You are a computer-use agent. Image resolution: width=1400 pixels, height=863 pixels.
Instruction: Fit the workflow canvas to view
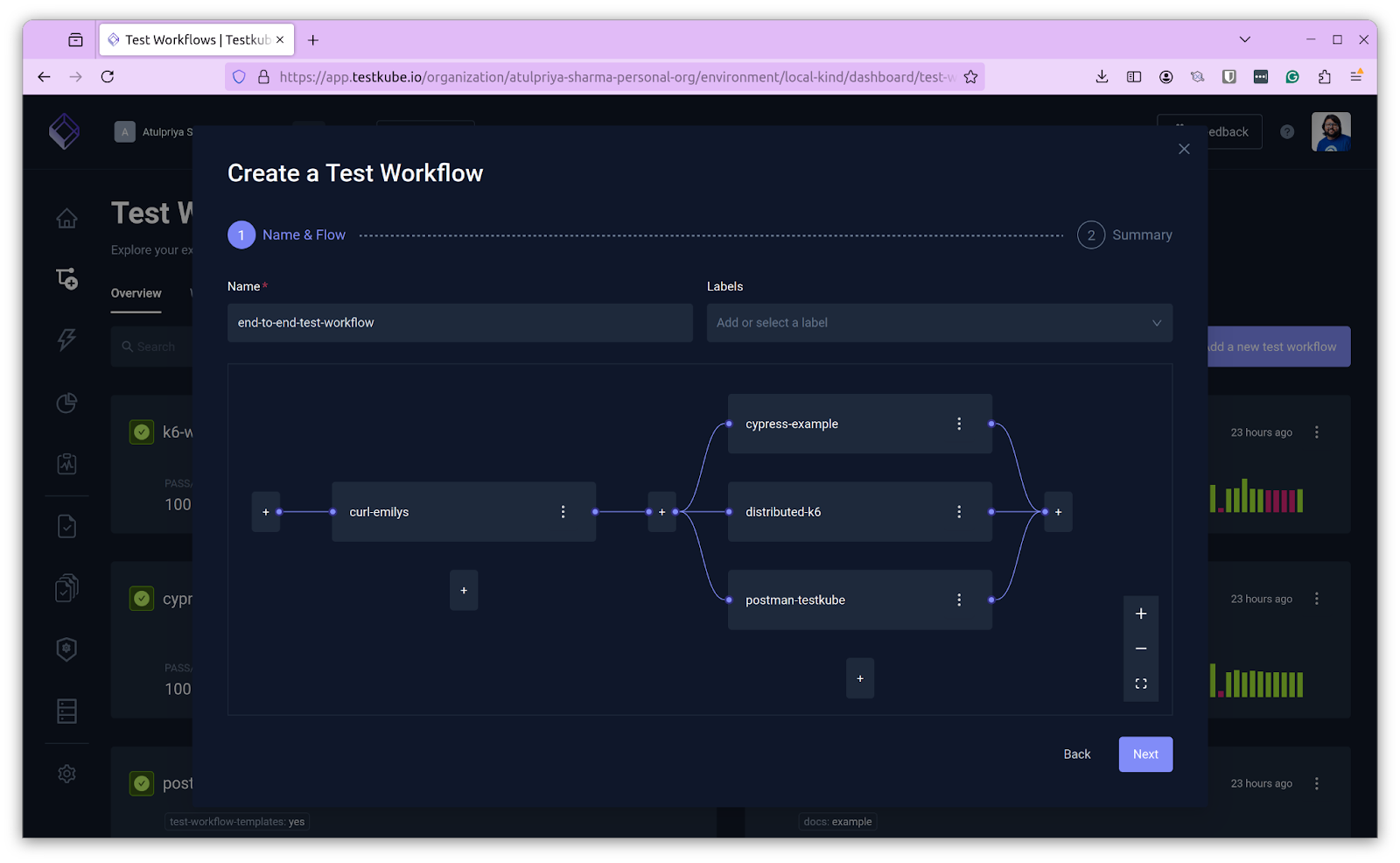pyautogui.click(x=1141, y=684)
